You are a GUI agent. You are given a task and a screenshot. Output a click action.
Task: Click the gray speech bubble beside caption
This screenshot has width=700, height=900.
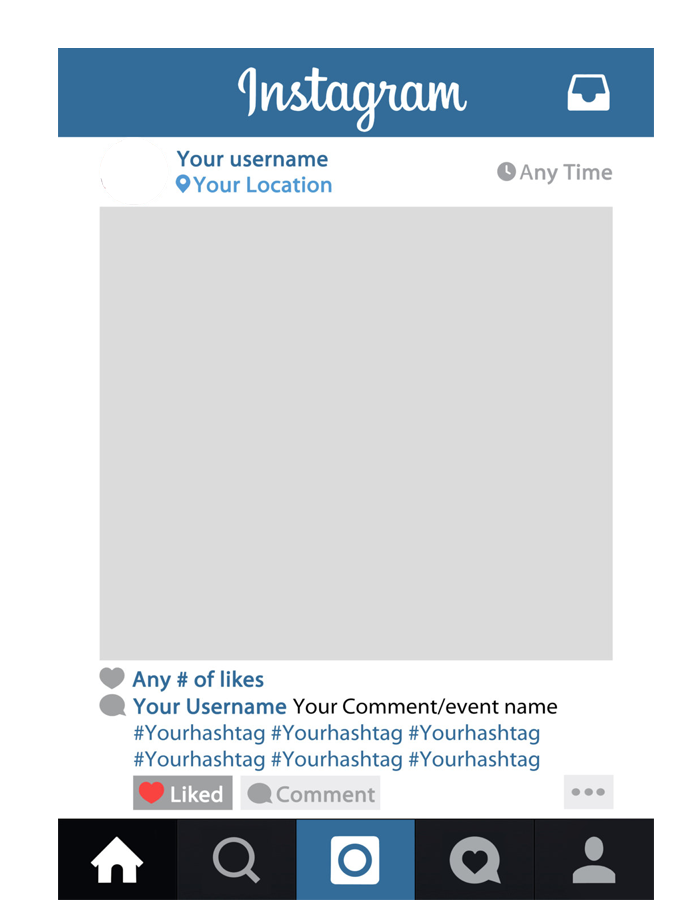click(112, 705)
